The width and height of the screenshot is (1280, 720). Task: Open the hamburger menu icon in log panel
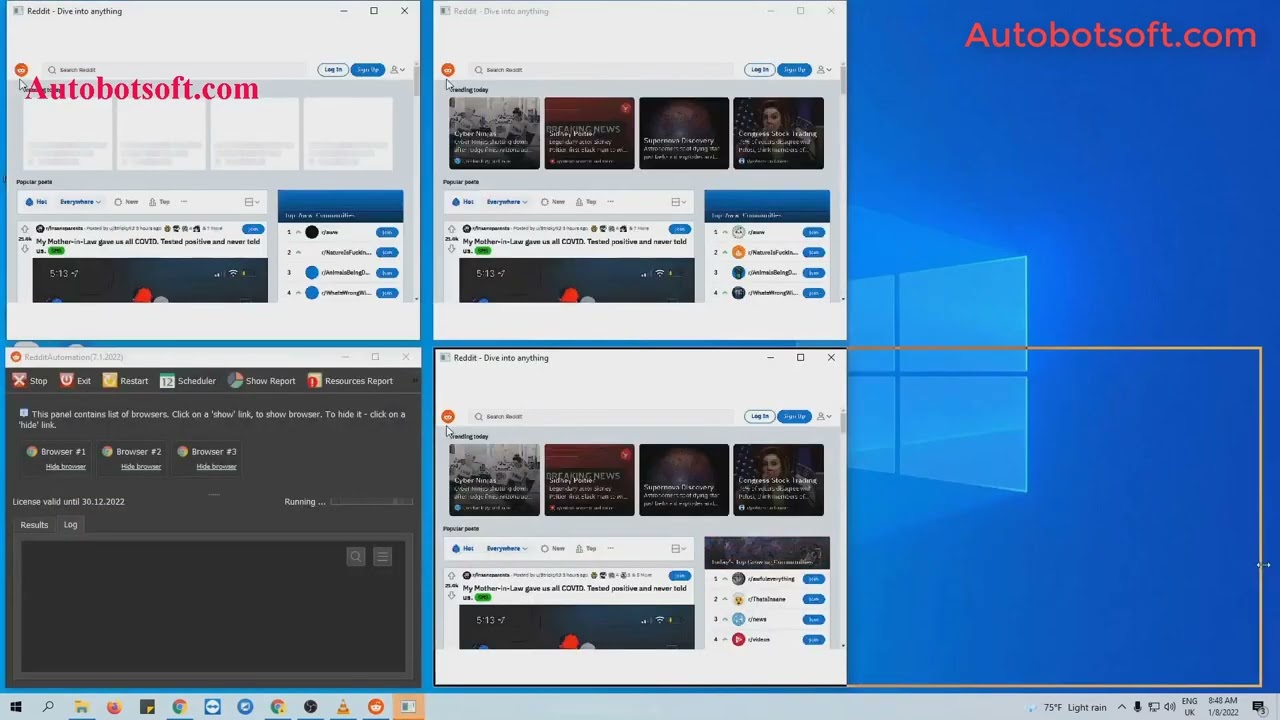tap(382, 557)
